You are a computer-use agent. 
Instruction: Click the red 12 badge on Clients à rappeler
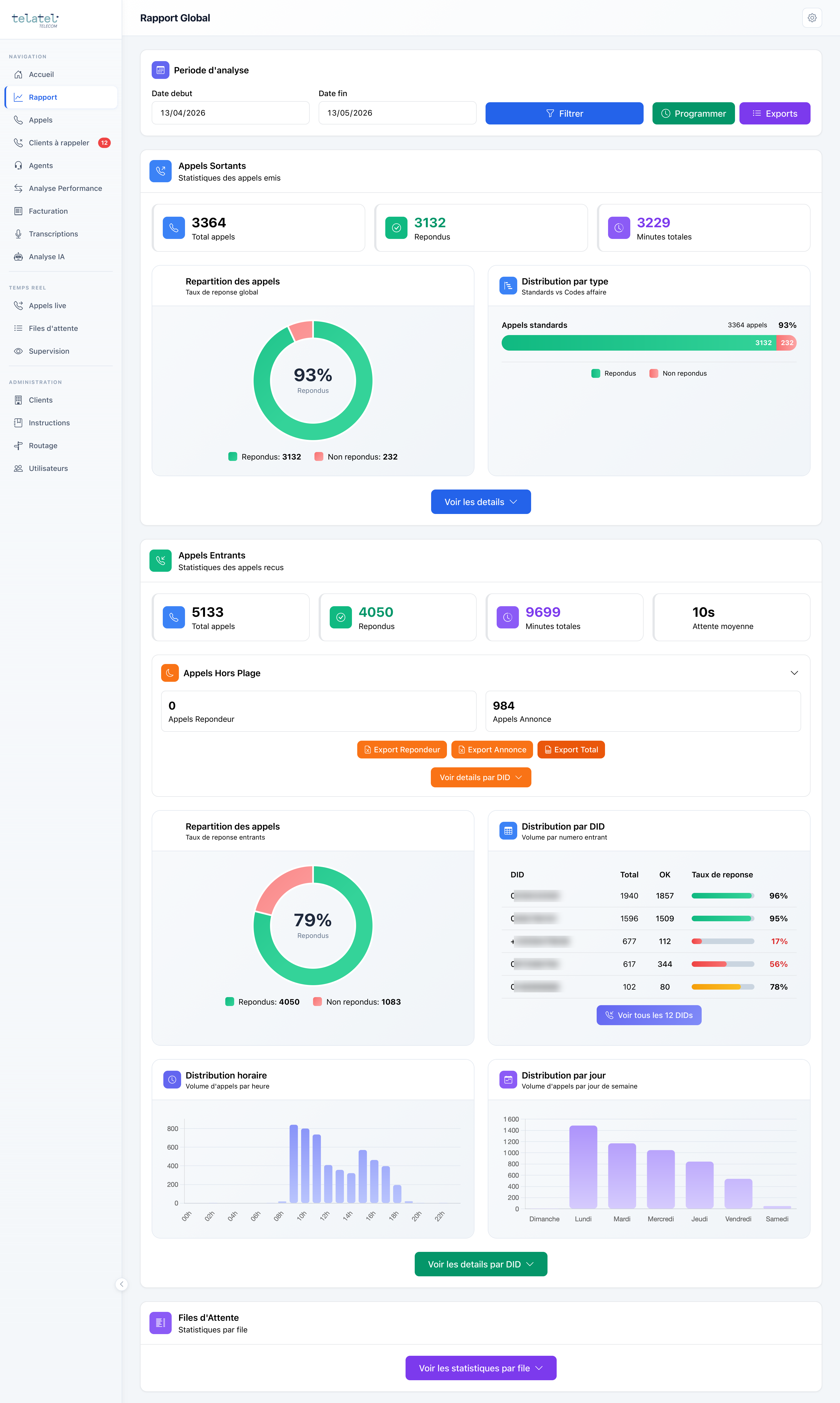104,143
